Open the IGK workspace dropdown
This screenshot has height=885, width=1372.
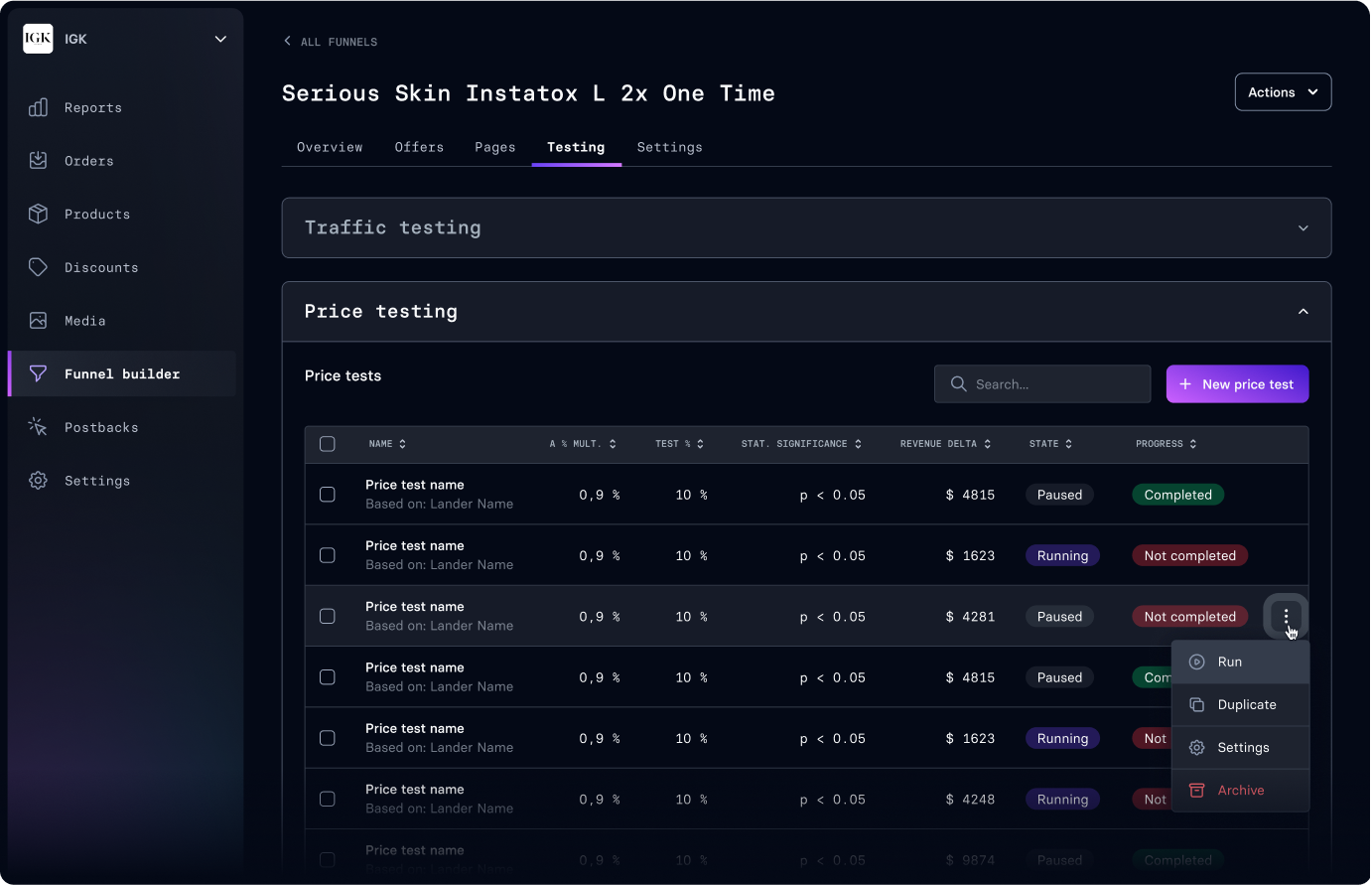220,39
